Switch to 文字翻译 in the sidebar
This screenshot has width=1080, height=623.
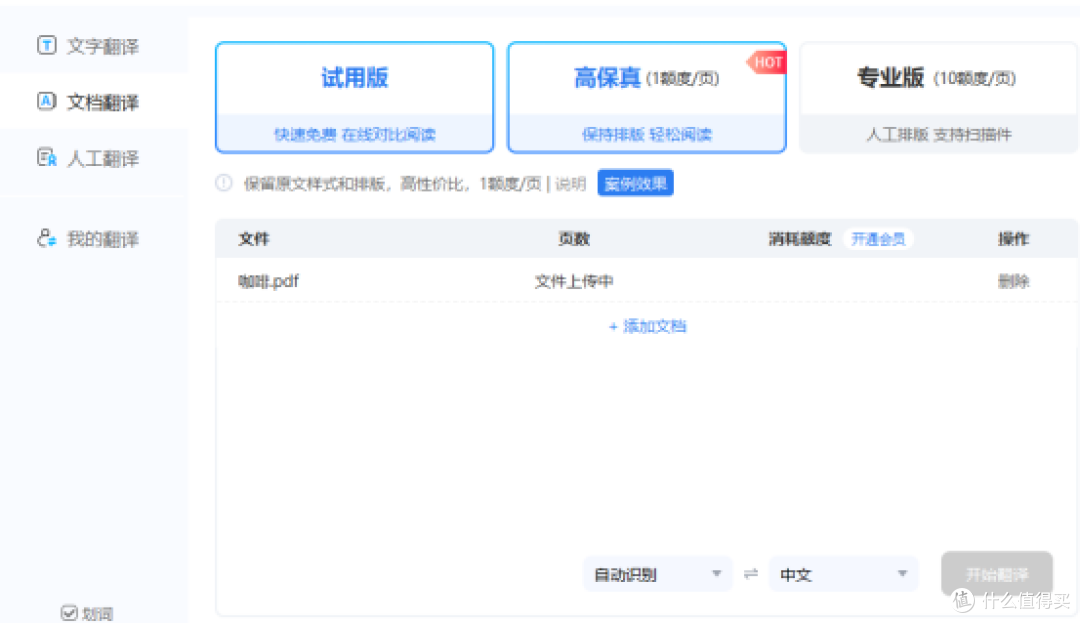94,46
